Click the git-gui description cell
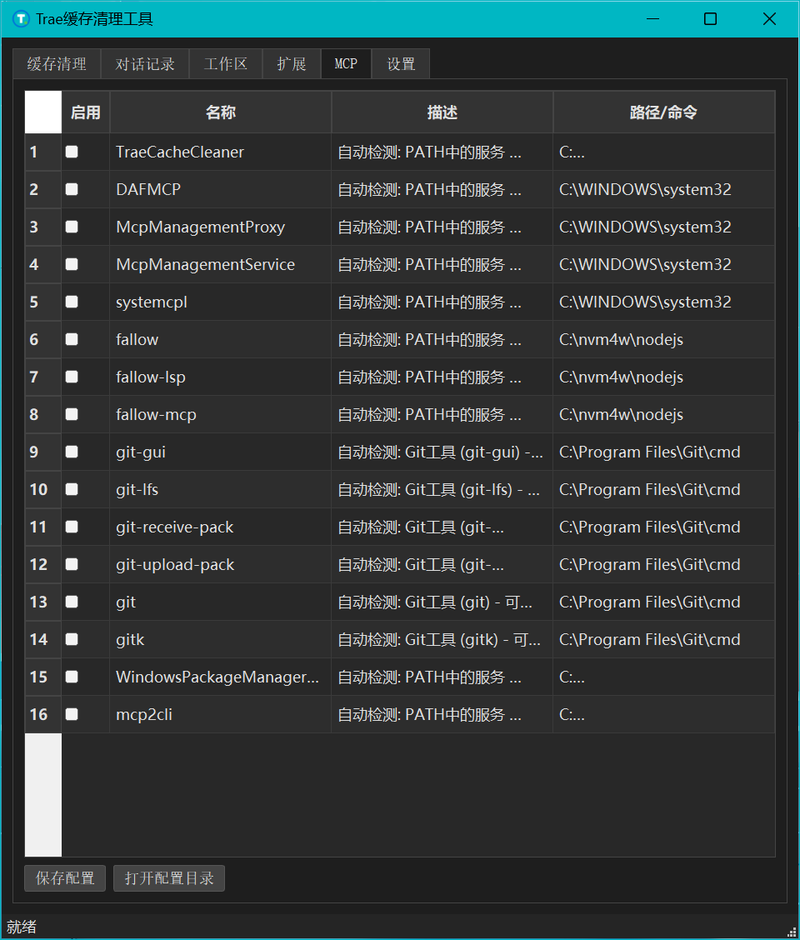 coord(442,451)
